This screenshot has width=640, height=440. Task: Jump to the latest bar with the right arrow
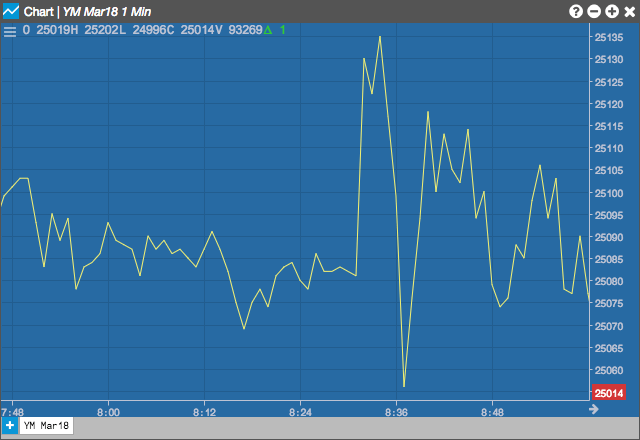tap(593, 409)
